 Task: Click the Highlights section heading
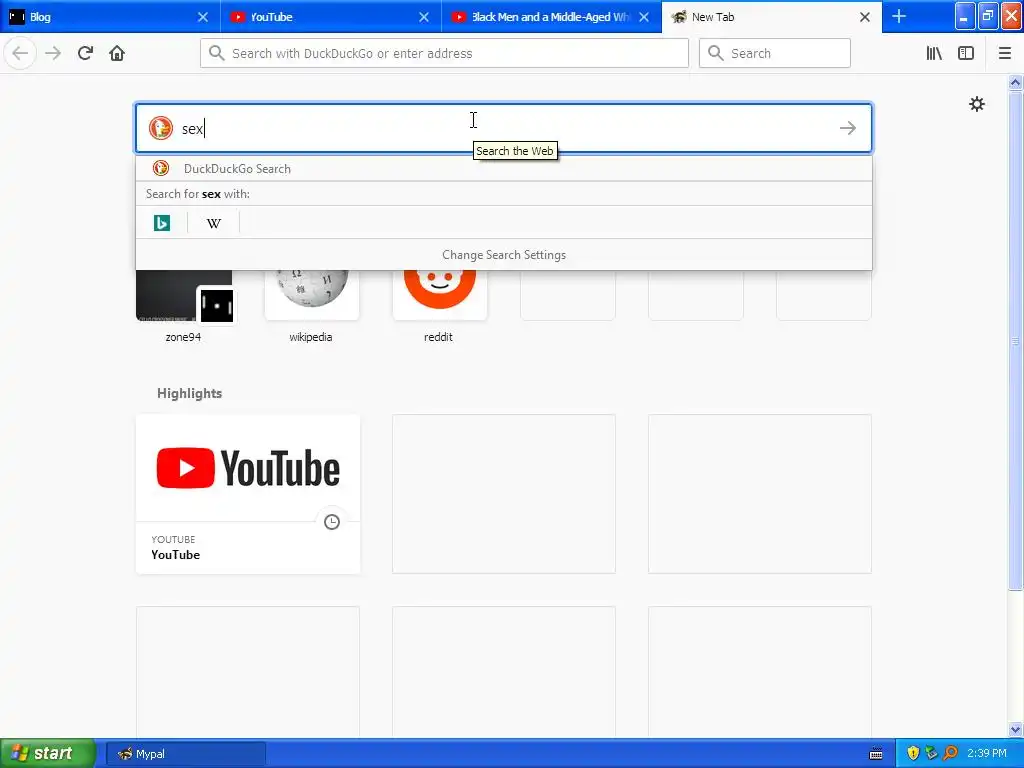pyautogui.click(x=189, y=393)
